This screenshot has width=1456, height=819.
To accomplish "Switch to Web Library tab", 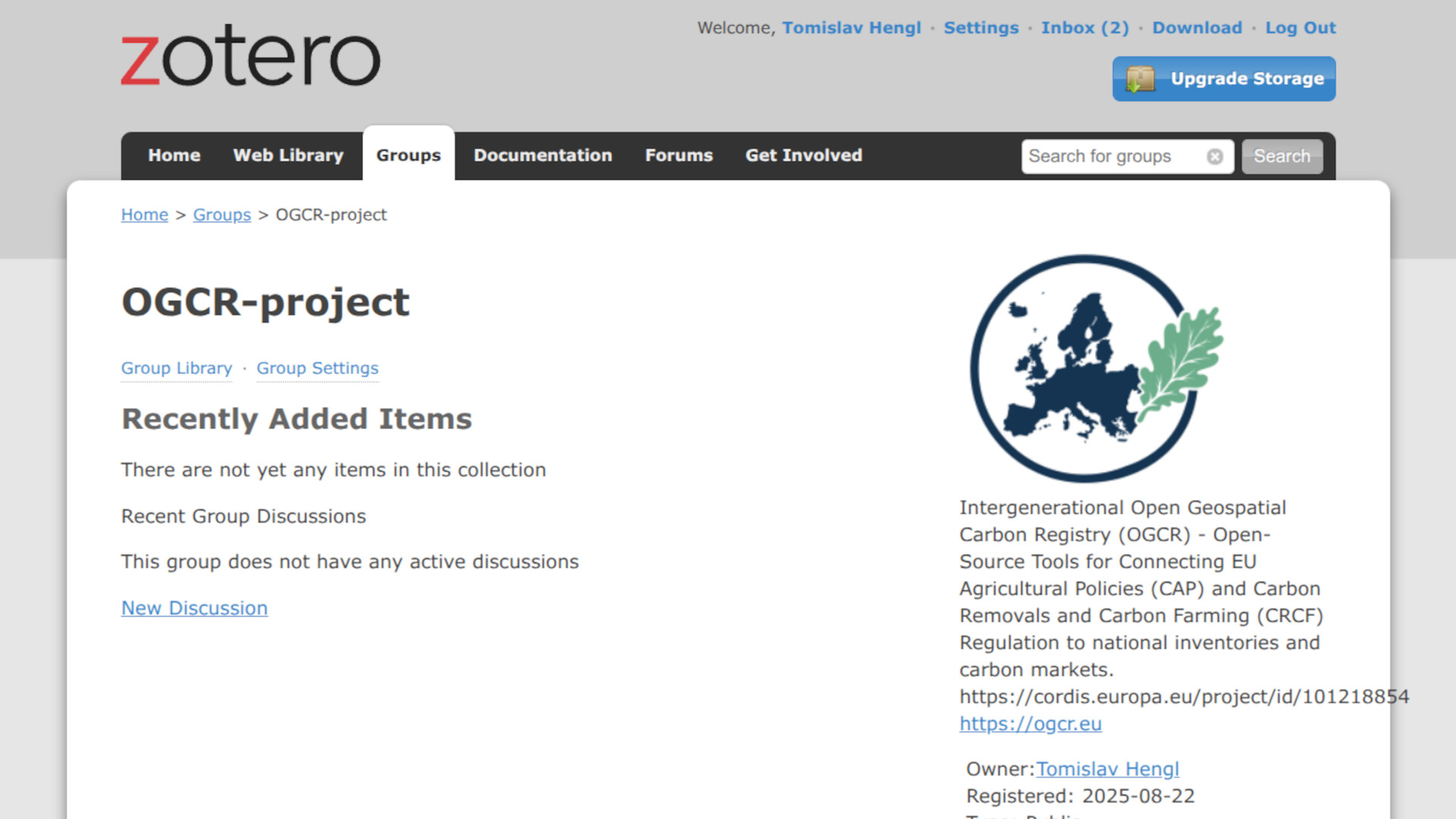I will pos(288,155).
